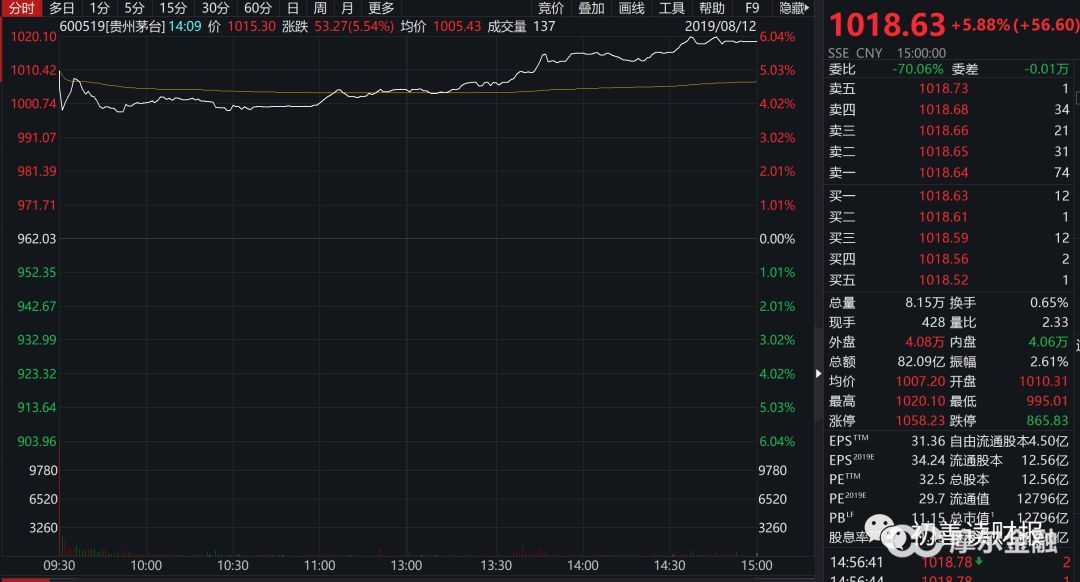Switch to the 月 monthly chart

coord(347,8)
